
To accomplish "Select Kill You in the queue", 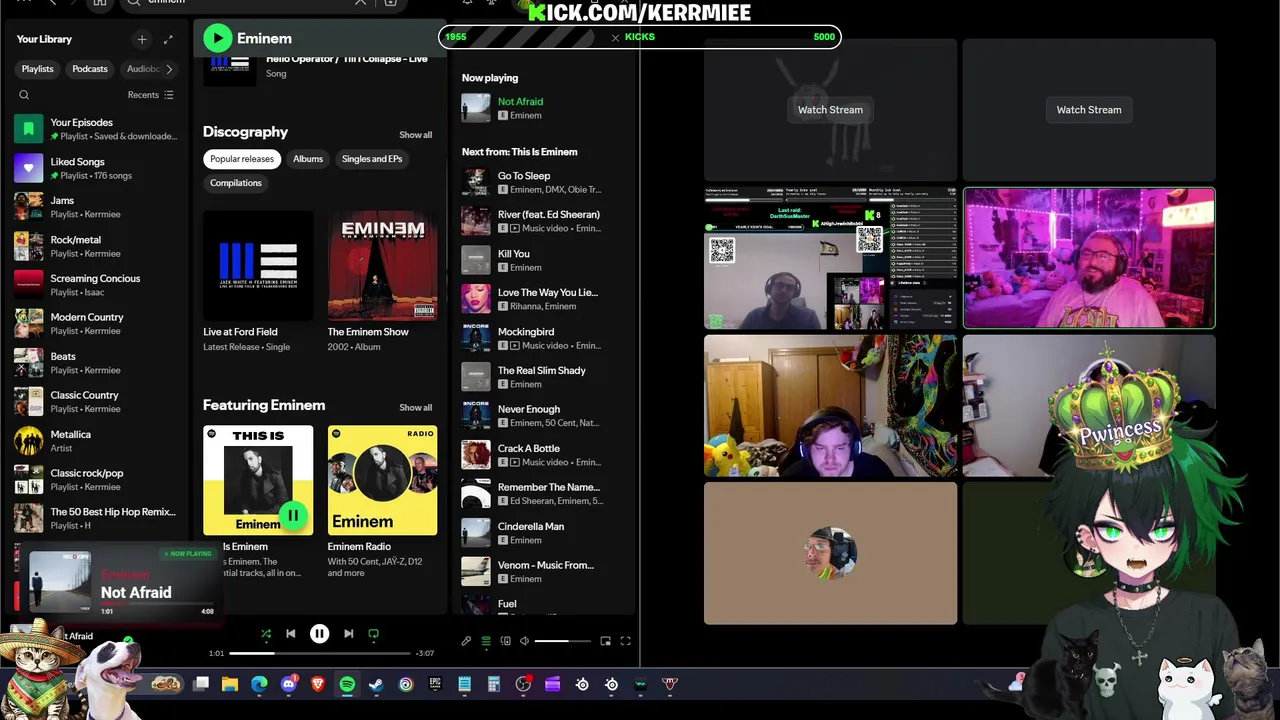I will tap(544, 260).
